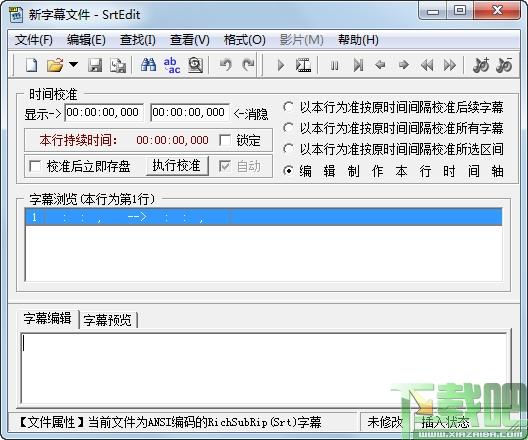The image size is (528, 440).
Task: Toggle the 自动 checkbox
Action: 225,166
